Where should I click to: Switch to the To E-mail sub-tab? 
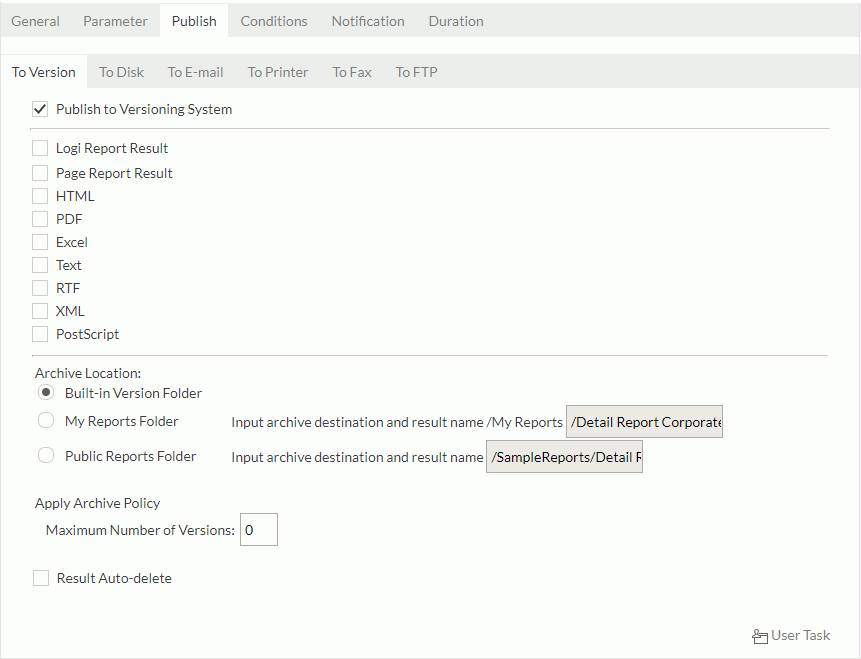(x=195, y=71)
